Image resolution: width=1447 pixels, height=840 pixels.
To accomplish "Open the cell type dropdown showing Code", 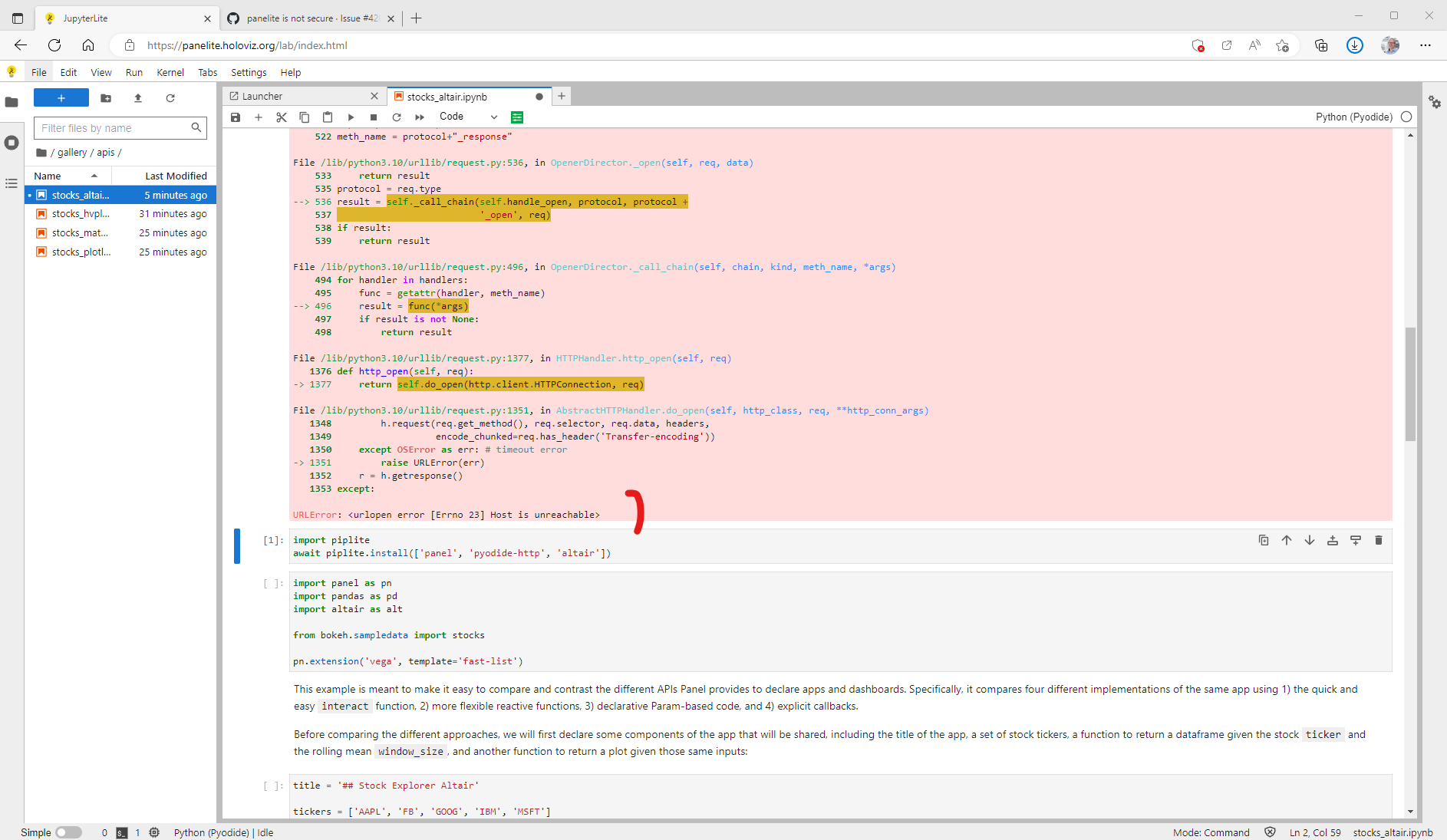I will pos(468,117).
